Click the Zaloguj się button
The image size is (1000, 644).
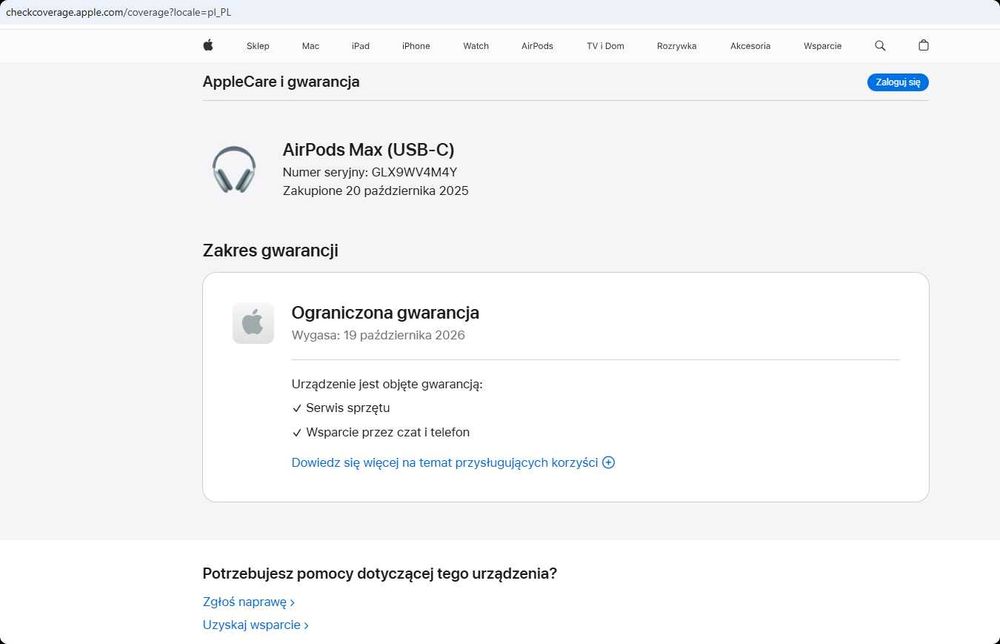coord(897,82)
